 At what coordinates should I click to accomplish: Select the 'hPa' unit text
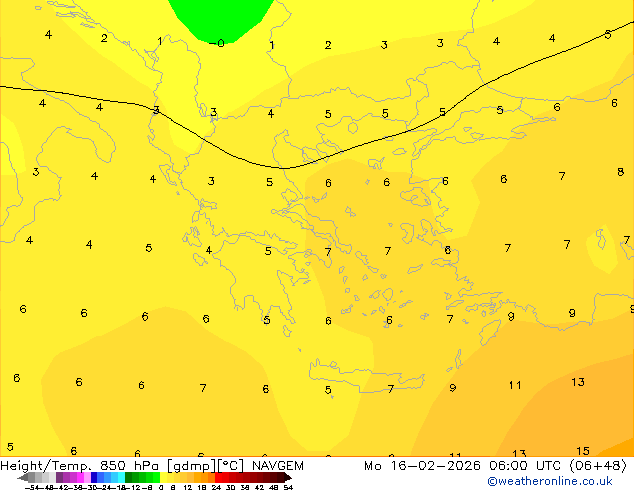146,466
